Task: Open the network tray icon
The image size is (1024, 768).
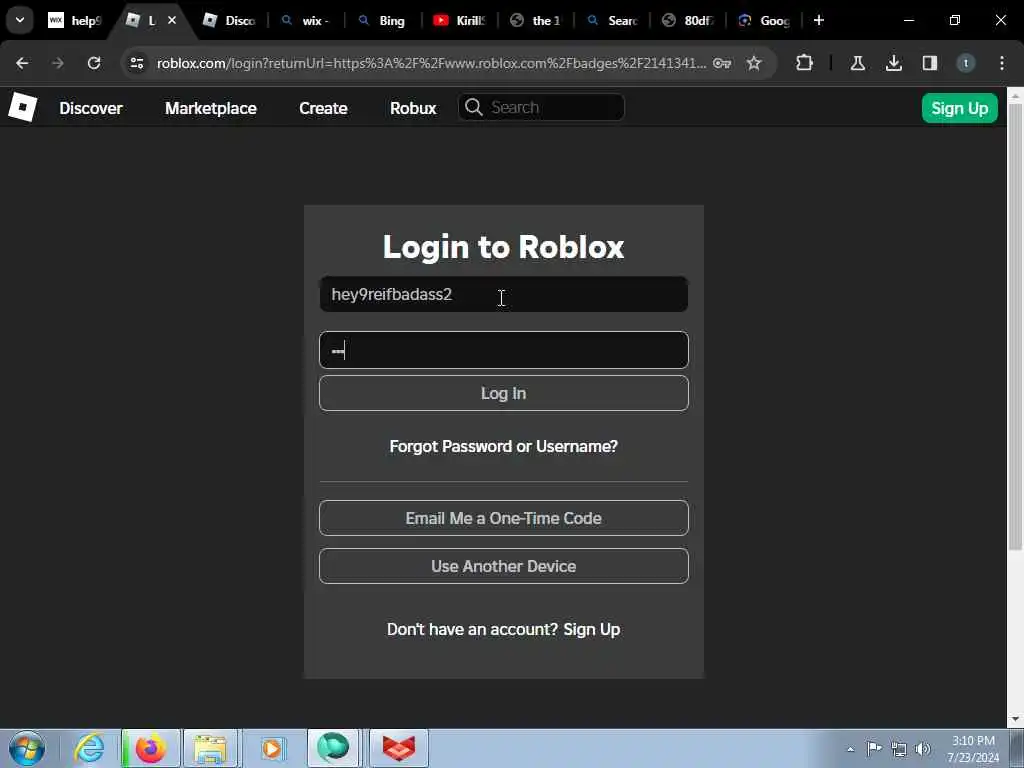Action: coord(899,749)
